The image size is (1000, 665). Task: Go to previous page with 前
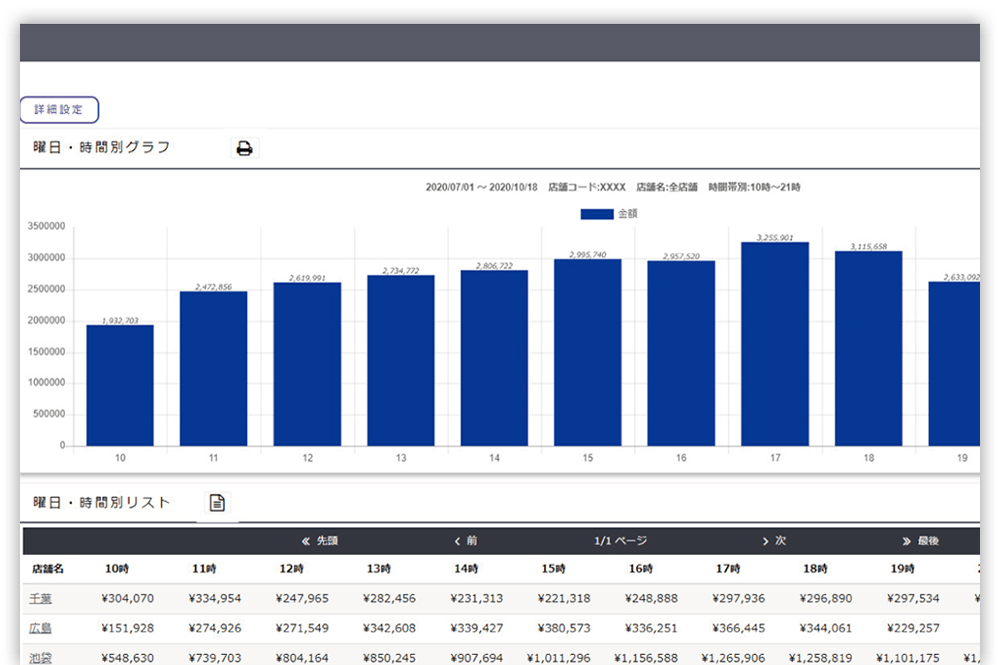pyautogui.click(x=466, y=541)
